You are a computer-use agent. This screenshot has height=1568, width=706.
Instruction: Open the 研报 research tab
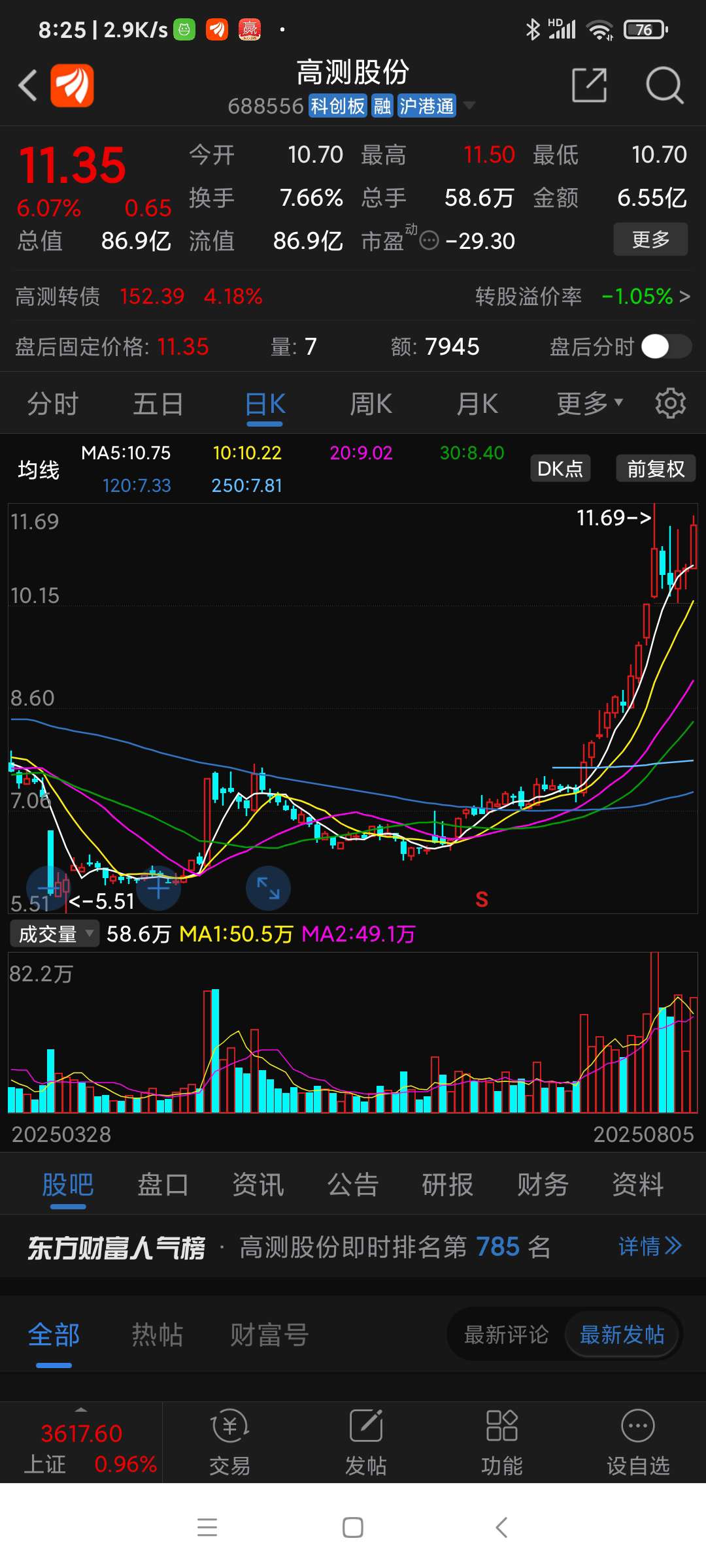448,1184
